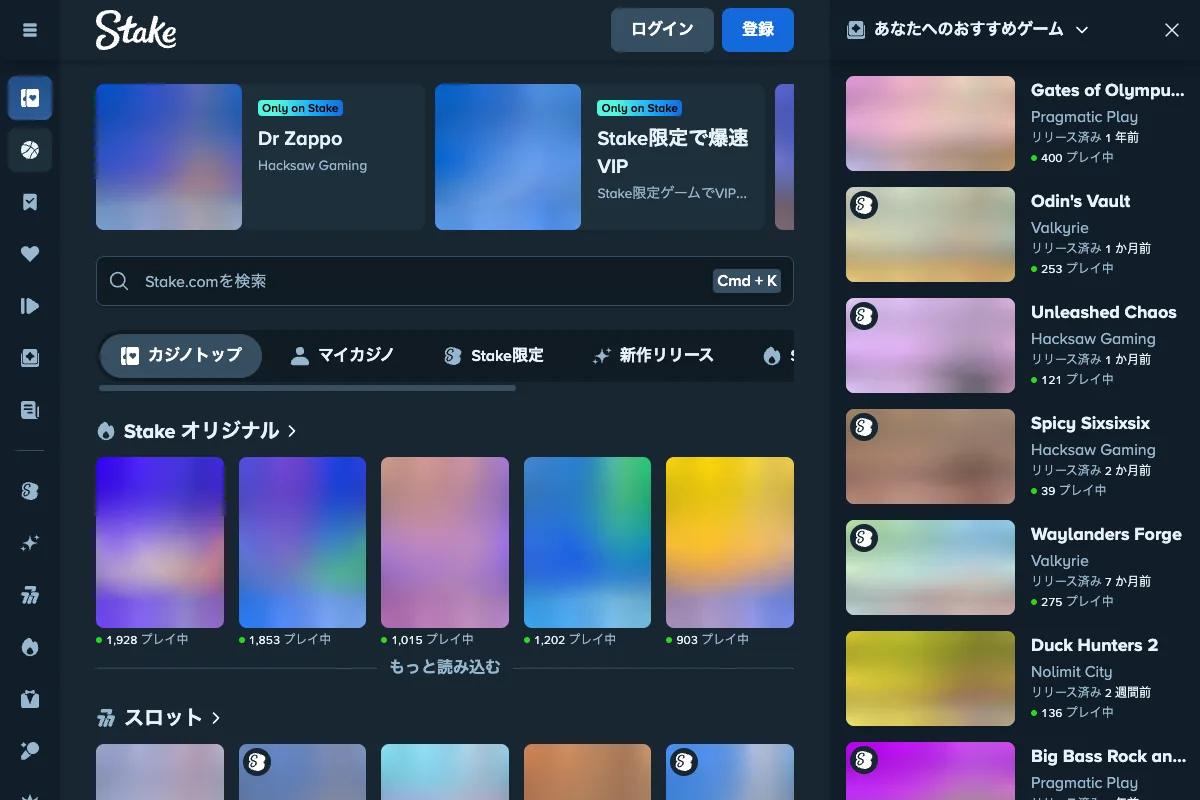Click the Stake オリジナル section heading
This screenshot has height=800, width=1200.
201,431
